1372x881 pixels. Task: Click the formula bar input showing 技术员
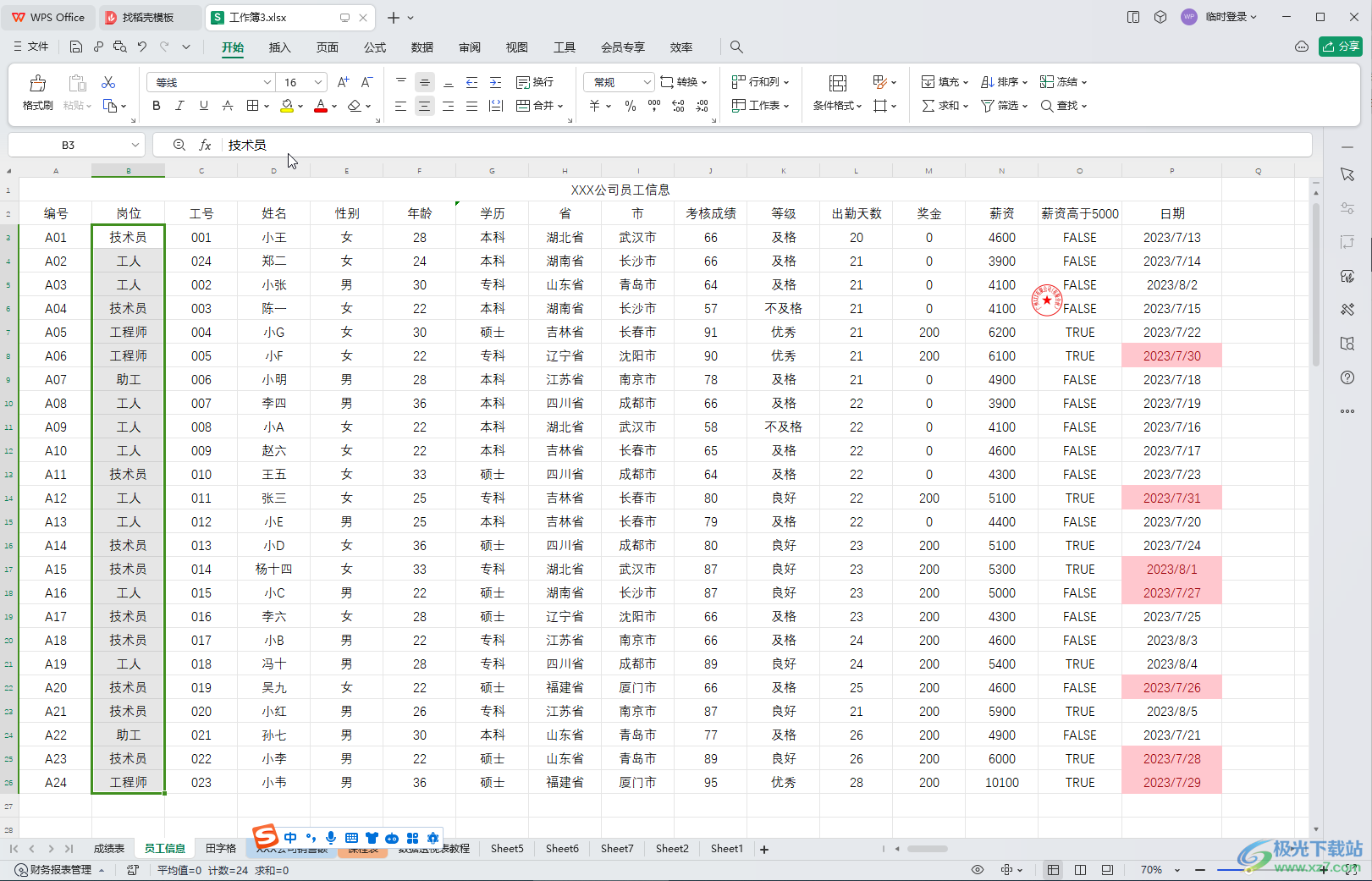point(766,146)
